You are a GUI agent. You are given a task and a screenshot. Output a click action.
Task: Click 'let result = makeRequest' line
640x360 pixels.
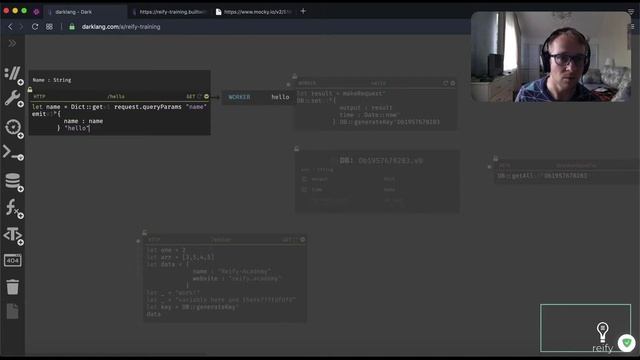coord(341,93)
